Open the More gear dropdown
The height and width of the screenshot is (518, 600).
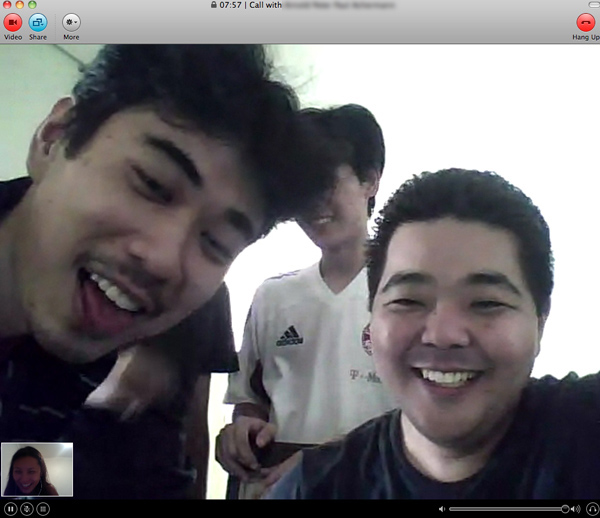(71, 21)
